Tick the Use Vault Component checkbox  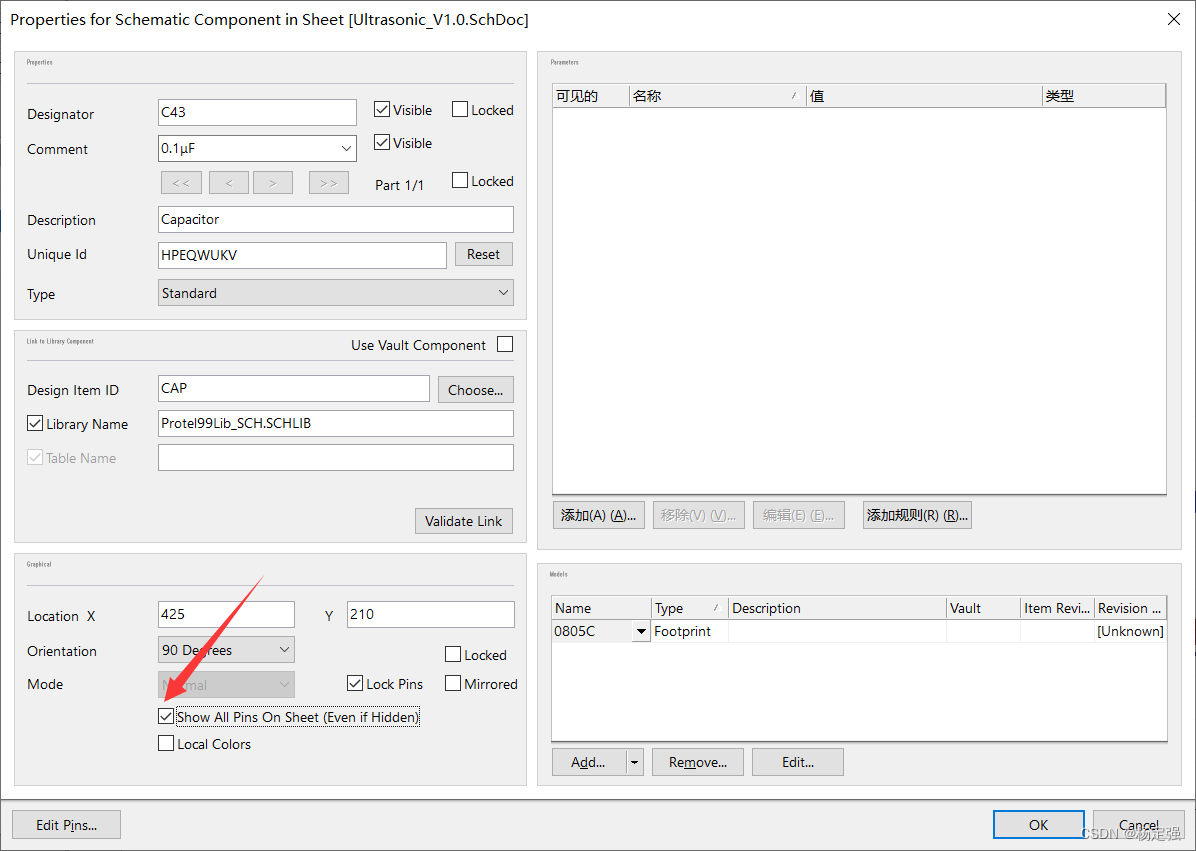(x=505, y=345)
